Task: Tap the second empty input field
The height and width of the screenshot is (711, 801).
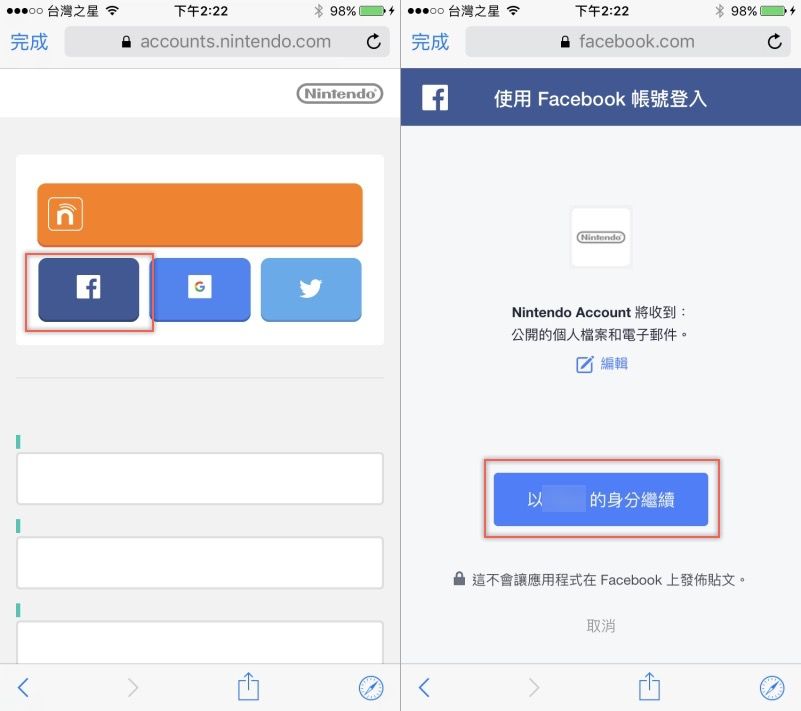Action: click(200, 562)
